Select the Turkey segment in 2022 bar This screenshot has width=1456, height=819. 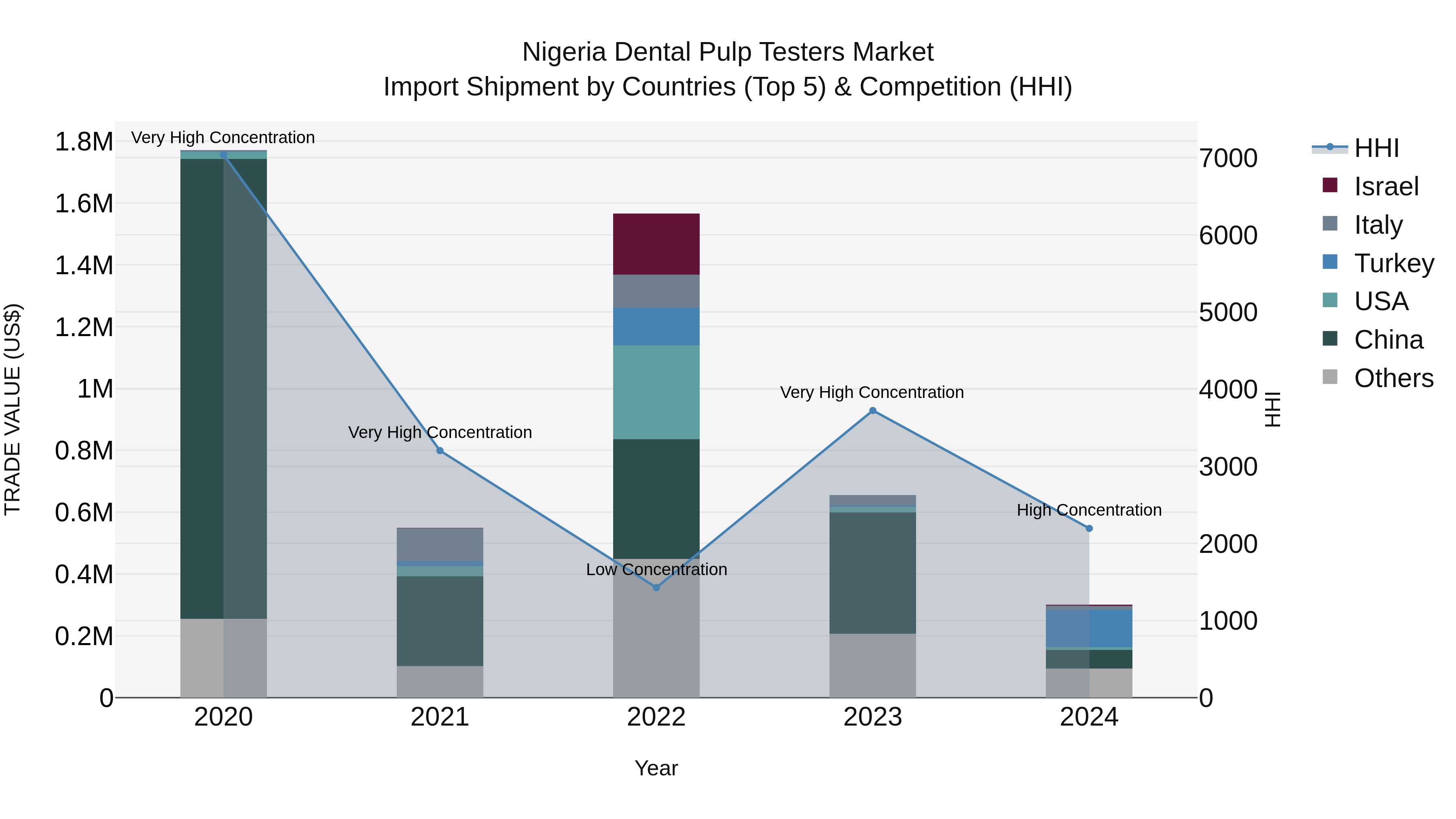point(656,327)
